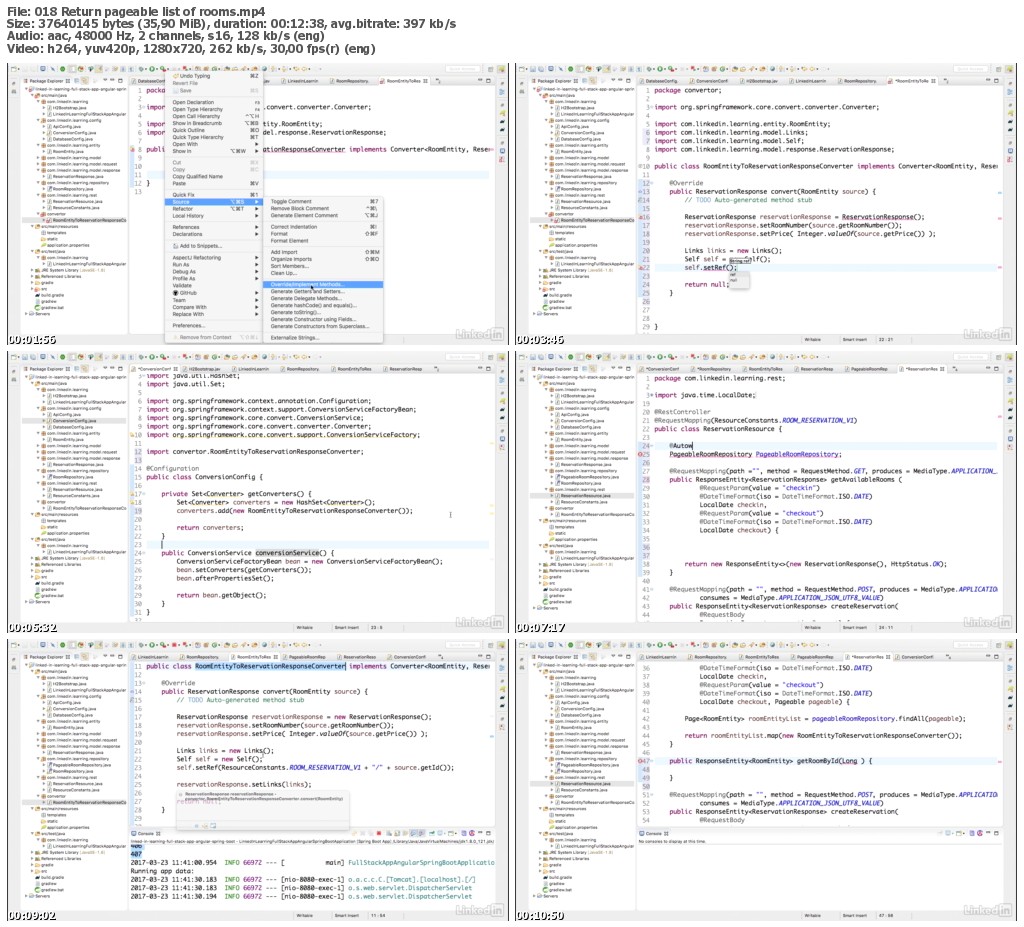Click the green Run button in the 00:01:56 frame toolbar

click(152, 69)
